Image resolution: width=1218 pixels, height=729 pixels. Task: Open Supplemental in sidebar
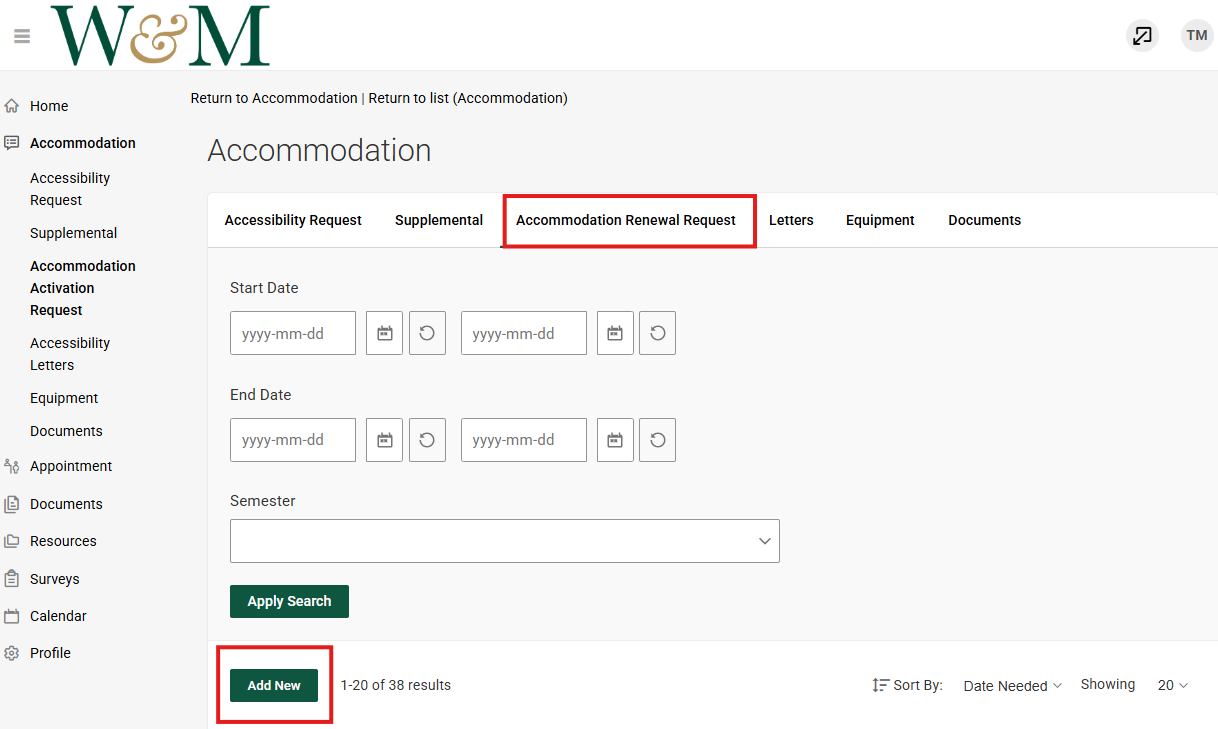(x=74, y=233)
